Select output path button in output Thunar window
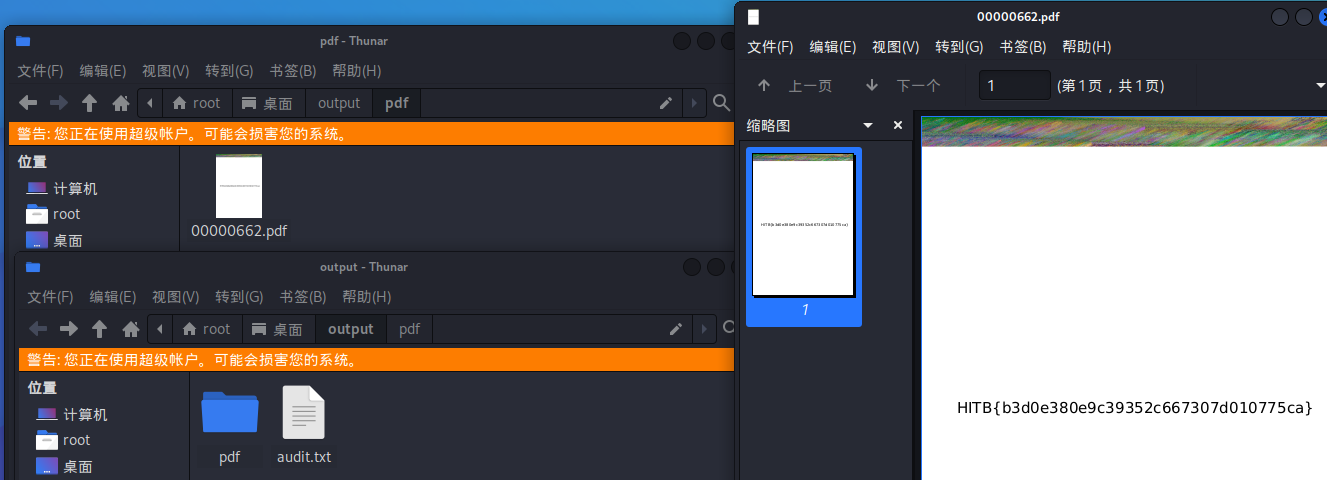The height and width of the screenshot is (480, 1327). click(x=351, y=329)
